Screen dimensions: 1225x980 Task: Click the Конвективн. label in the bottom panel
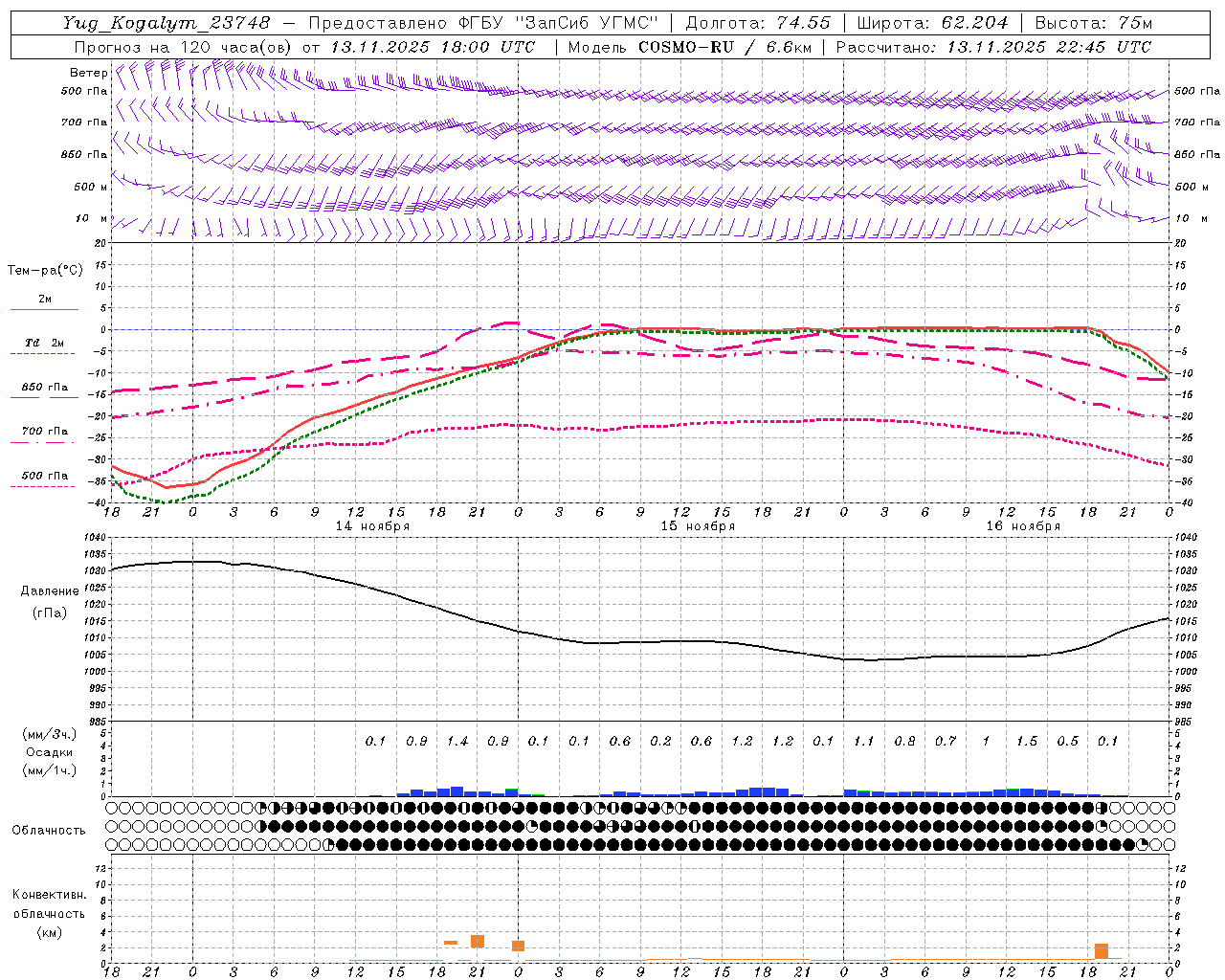(x=49, y=895)
